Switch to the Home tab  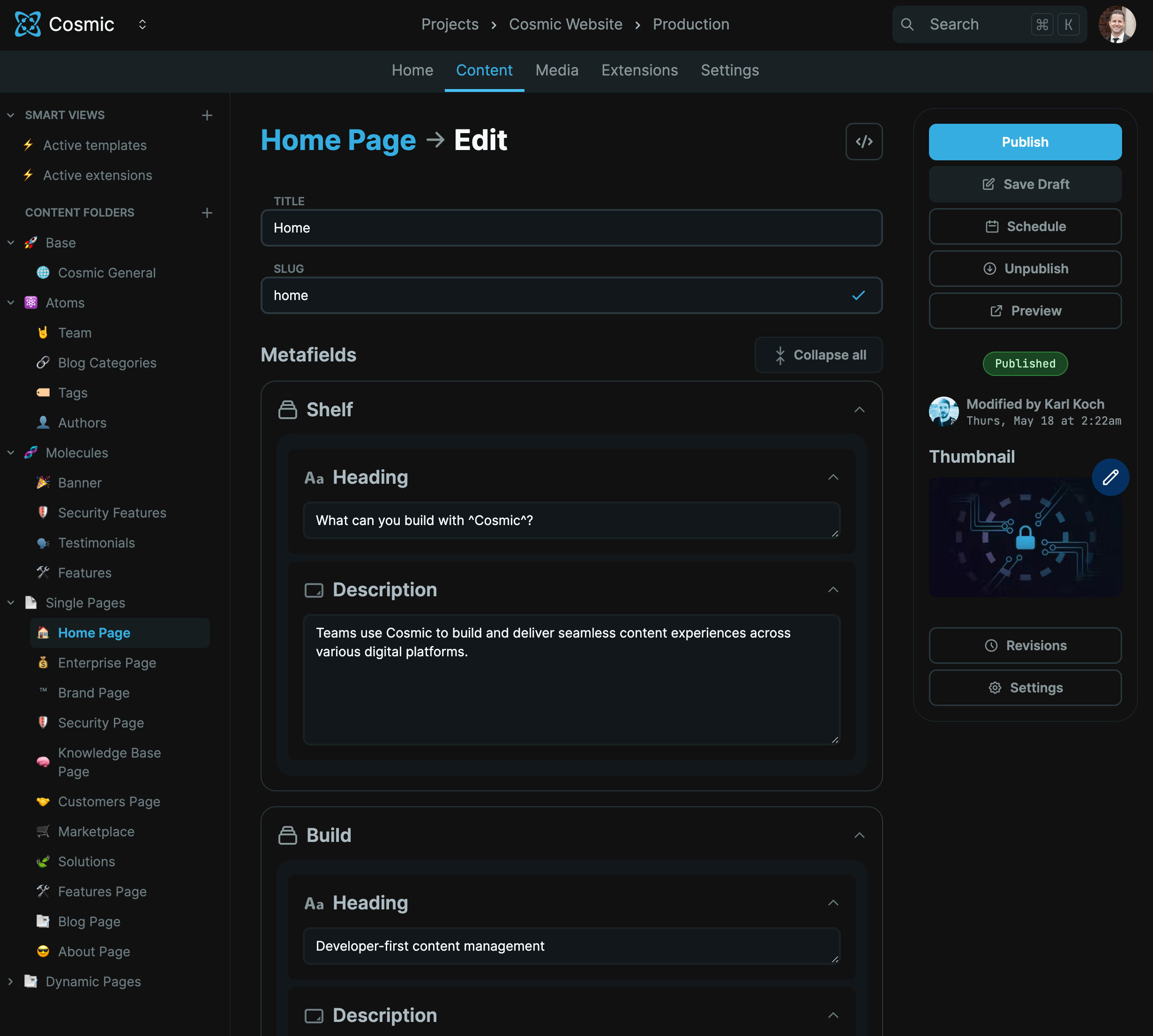click(x=412, y=70)
